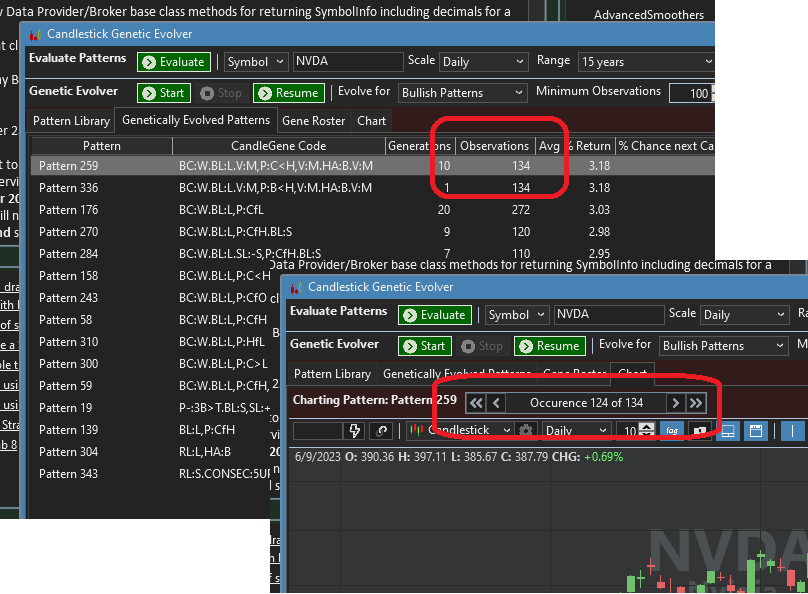This screenshot has width=808, height=594.
Task: Click the Stop toggle in Genetic Evolver
Action: [x=222, y=92]
